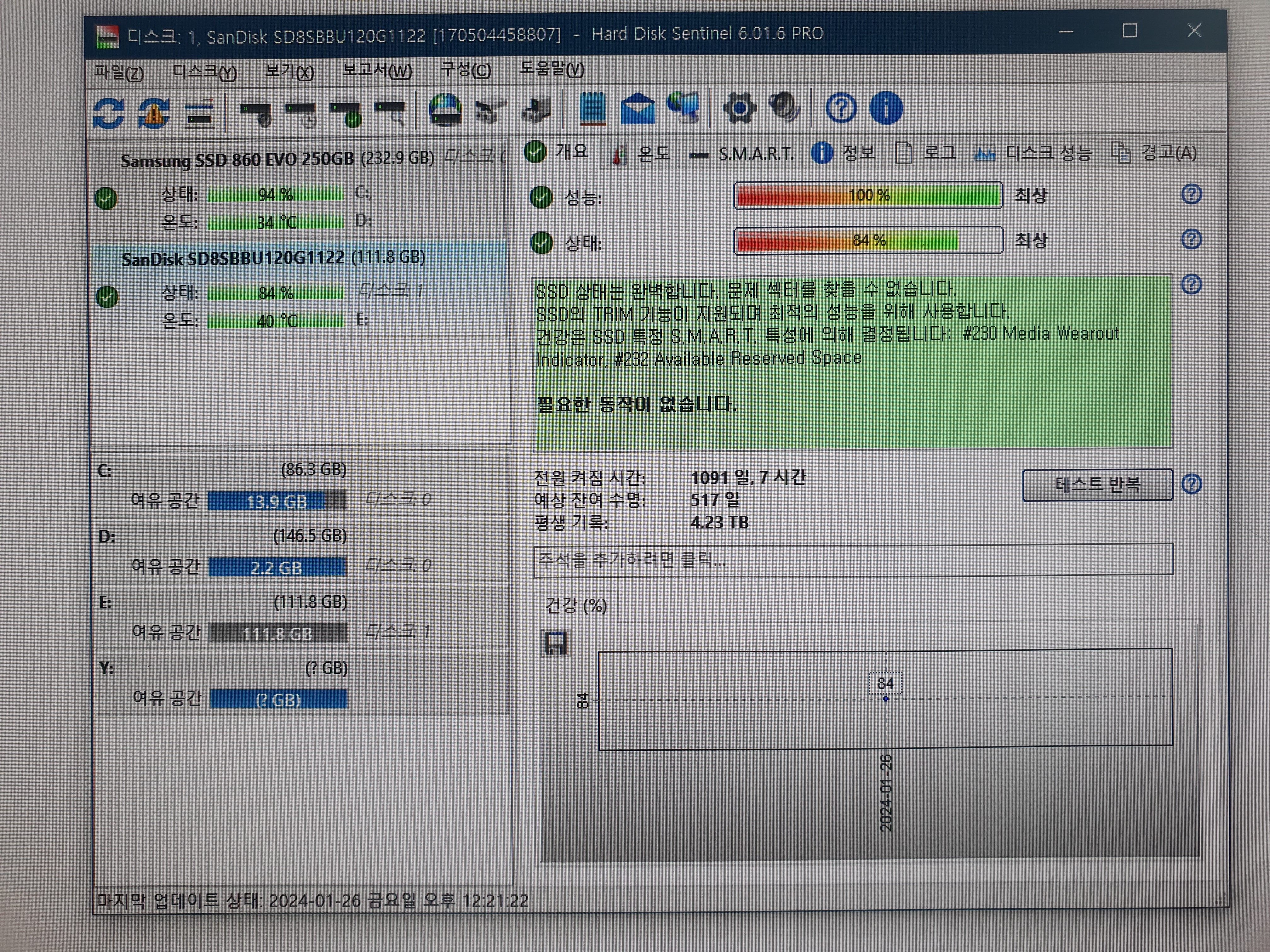Open the 도움말(V) menu

(x=552, y=69)
